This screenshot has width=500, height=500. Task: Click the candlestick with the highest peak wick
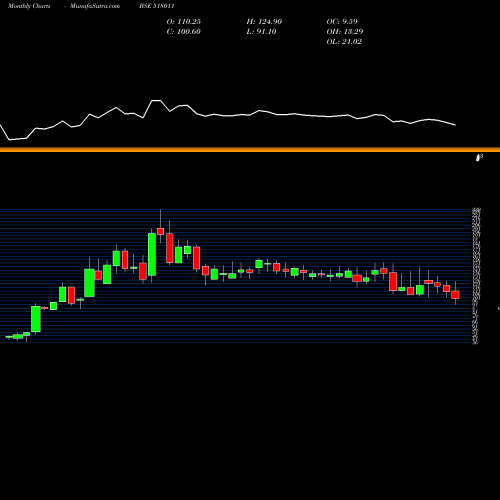[x=160, y=231]
